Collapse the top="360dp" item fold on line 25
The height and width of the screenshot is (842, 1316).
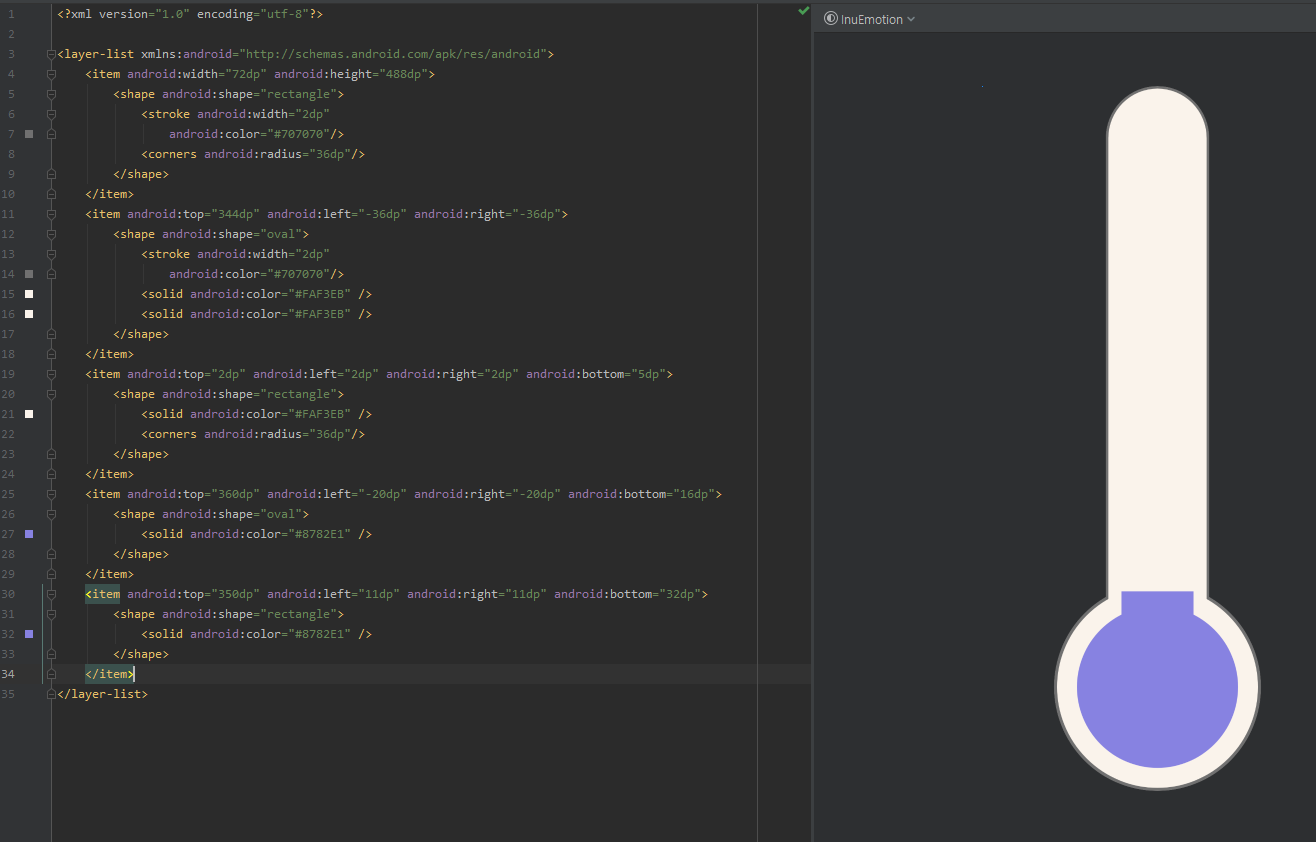coord(51,494)
